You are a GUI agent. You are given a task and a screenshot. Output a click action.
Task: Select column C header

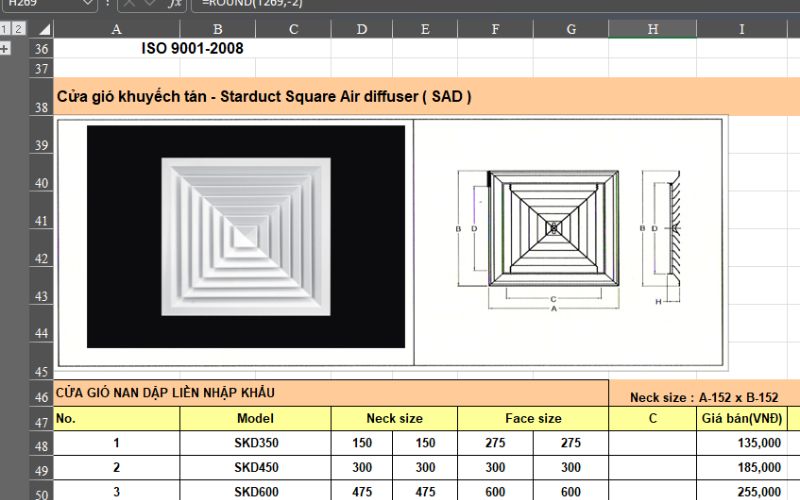293,29
